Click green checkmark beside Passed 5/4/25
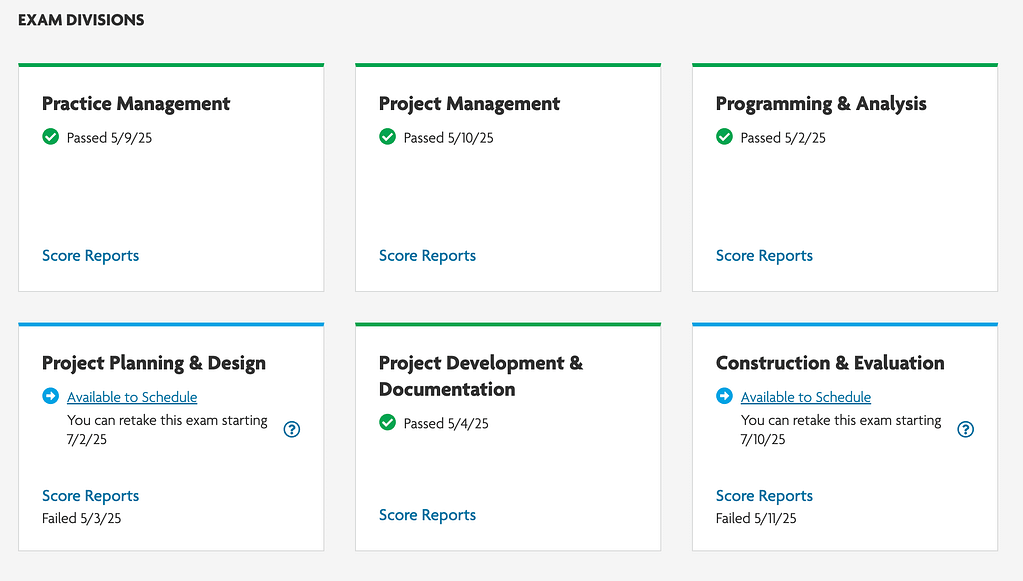Viewport: 1023px width, 581px height. coord(388,423)
